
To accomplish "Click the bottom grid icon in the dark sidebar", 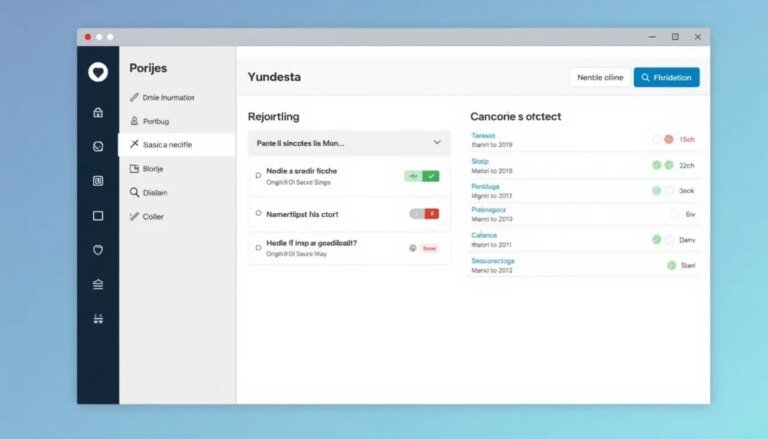I will [98, 319].
